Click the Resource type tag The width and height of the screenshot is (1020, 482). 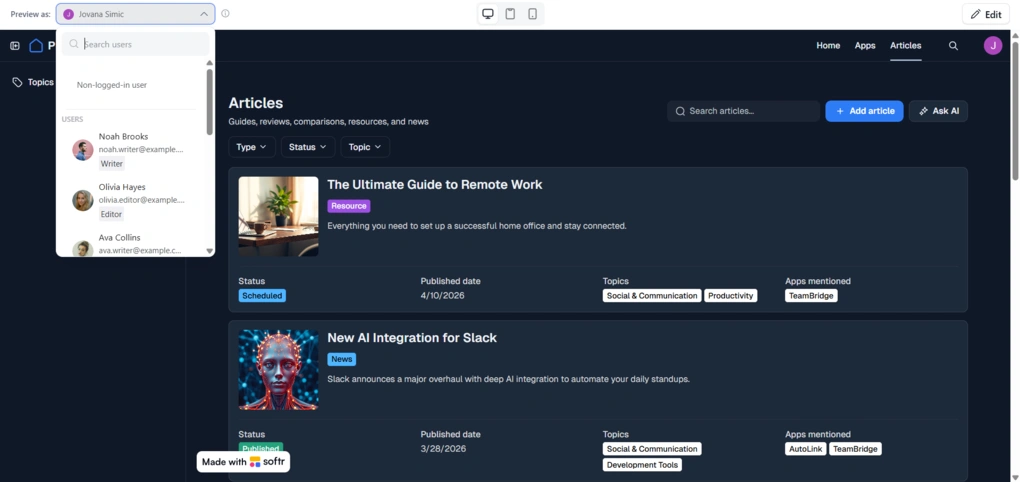pos(349,206)
